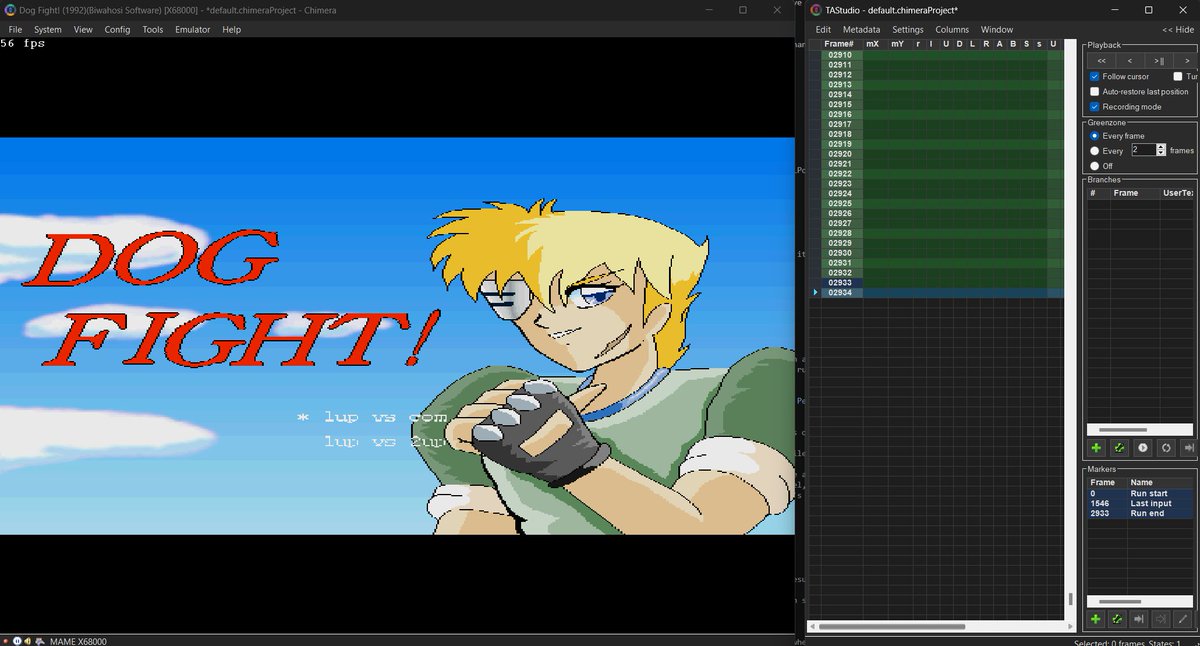Click the Branches Frame column header

(x=1134, y=193)
